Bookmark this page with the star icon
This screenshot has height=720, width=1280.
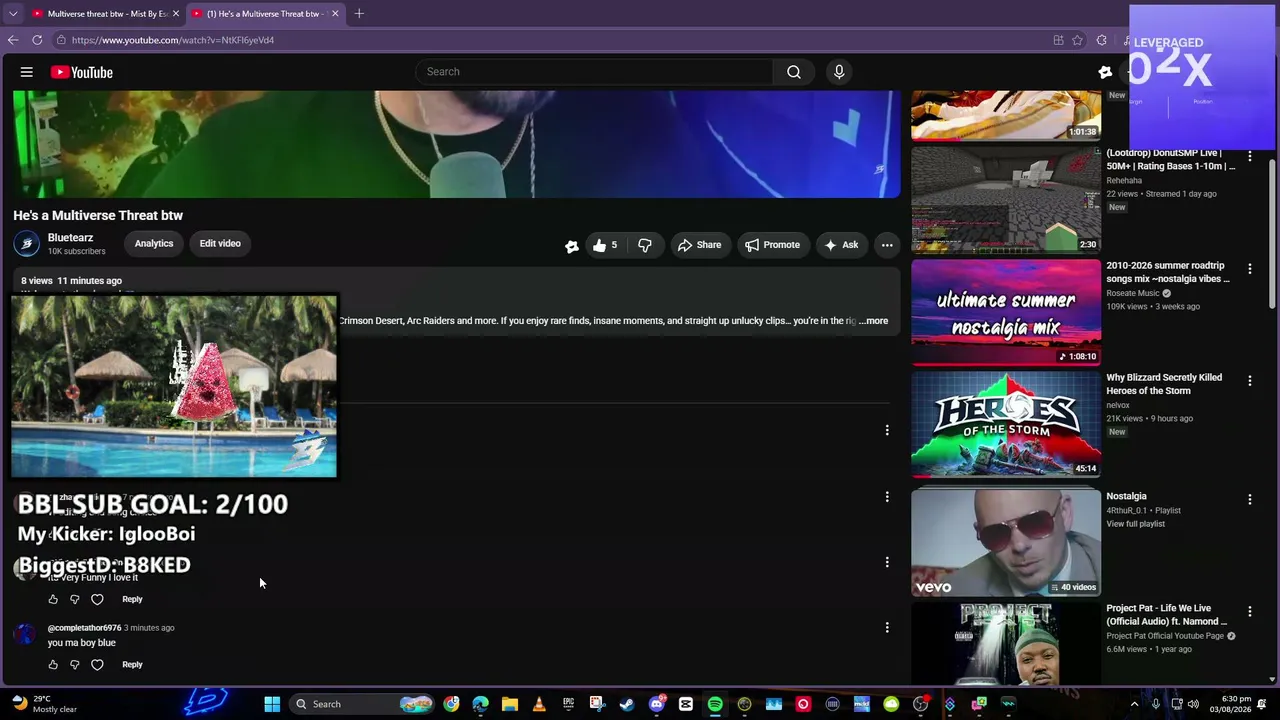click(1077, 40)
